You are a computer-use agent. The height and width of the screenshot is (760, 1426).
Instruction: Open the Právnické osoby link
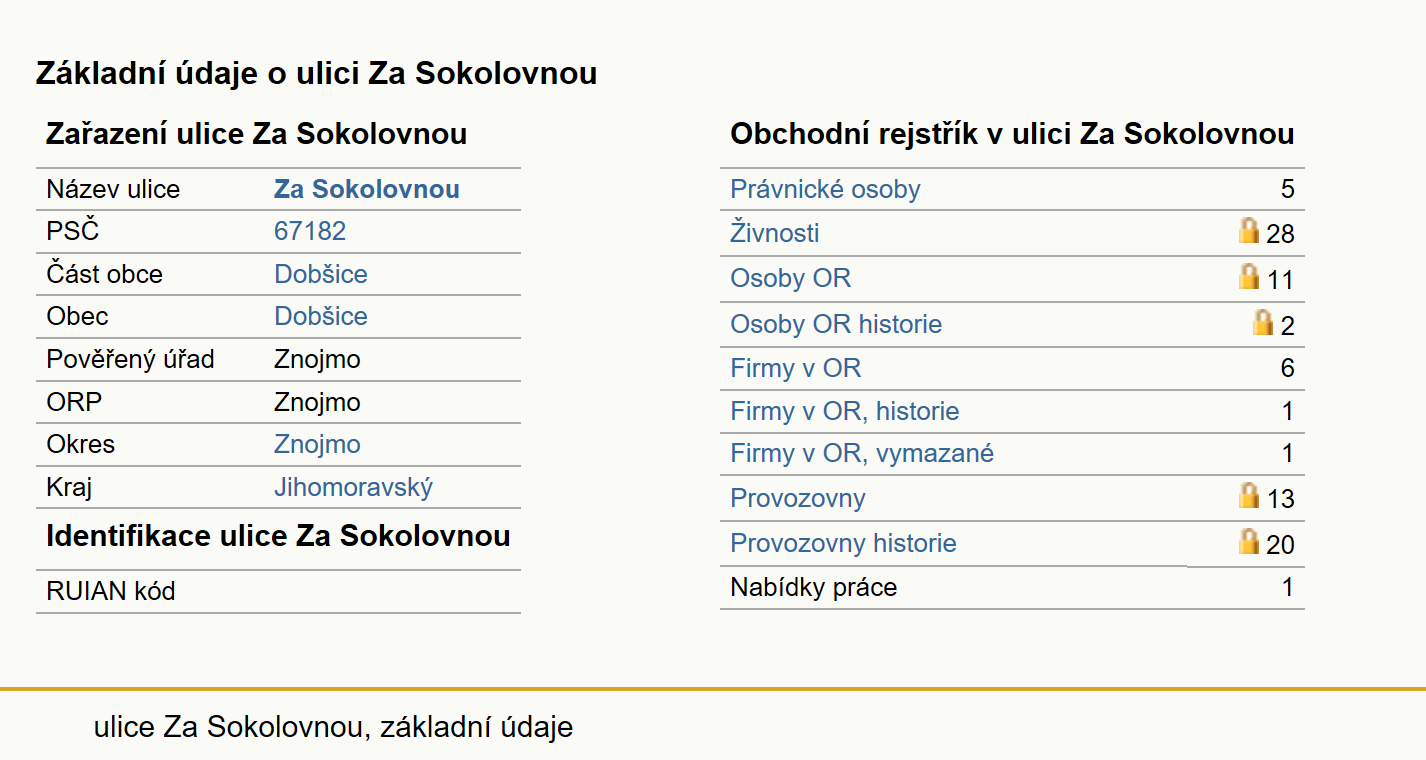(x=825, y=190)
